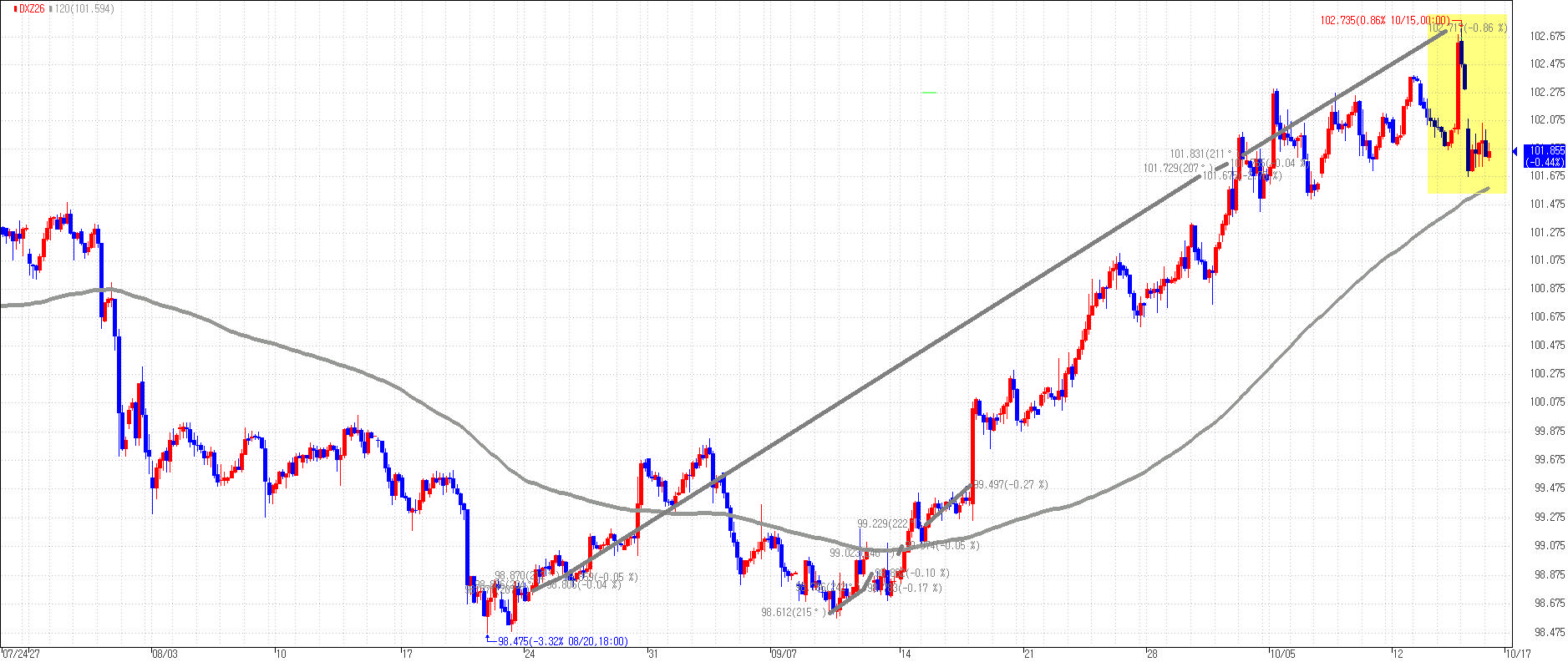Click the small green line marker
This screenshot has width=1568, height=662.
click(929, 92)
